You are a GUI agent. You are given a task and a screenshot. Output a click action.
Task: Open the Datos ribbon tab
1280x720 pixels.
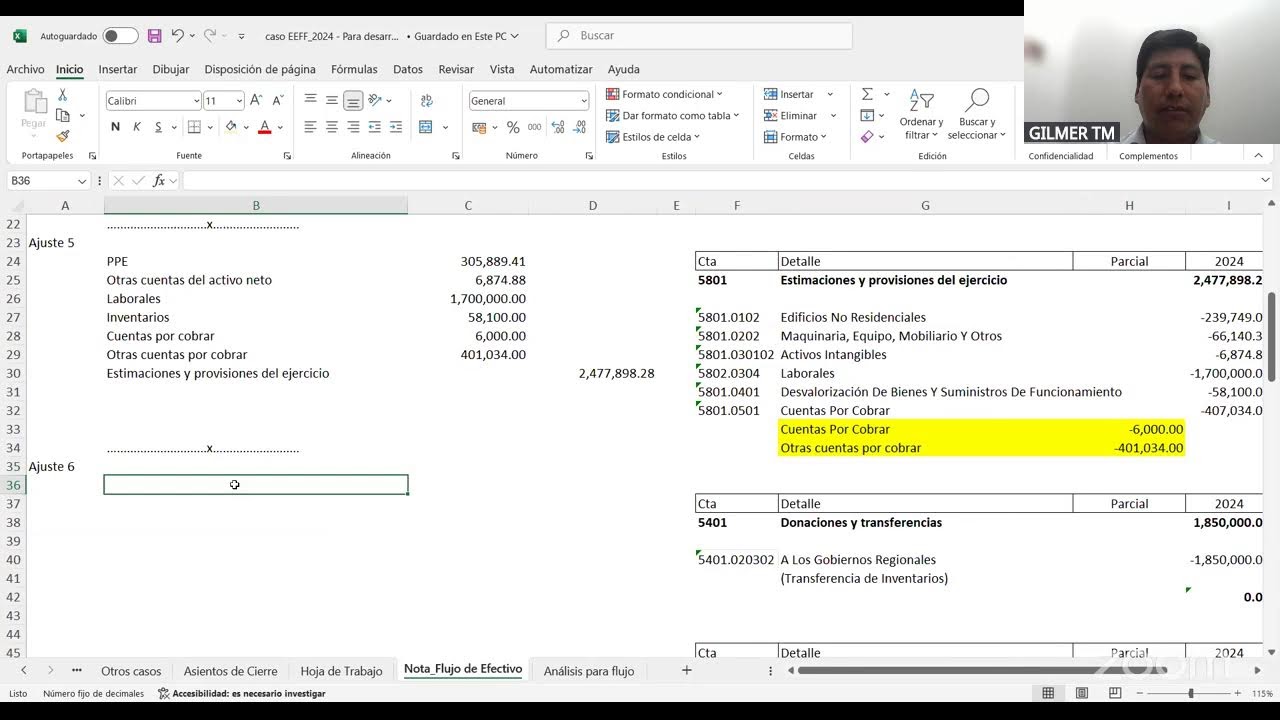coord(408,69)
